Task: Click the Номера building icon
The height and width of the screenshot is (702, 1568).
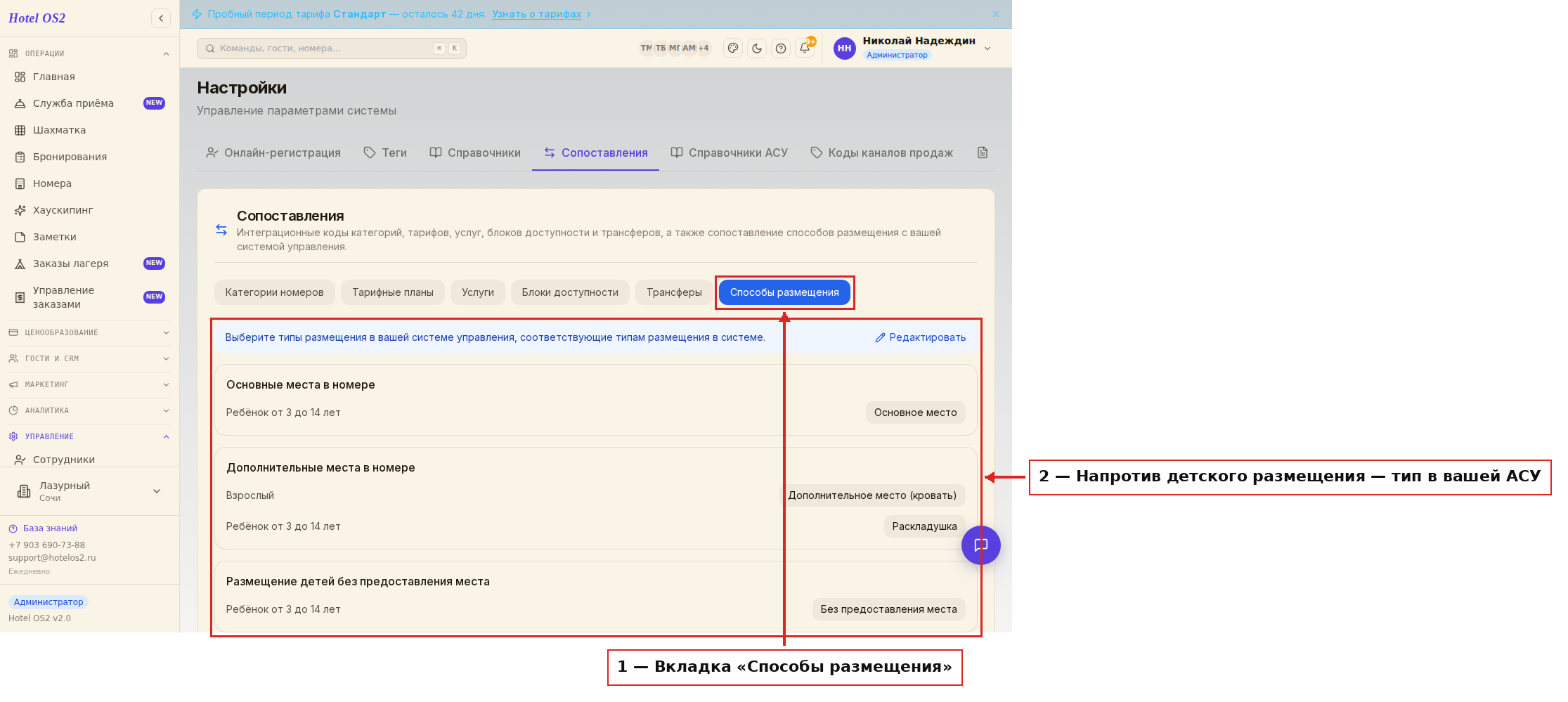Action: click(x=20, y=183)
